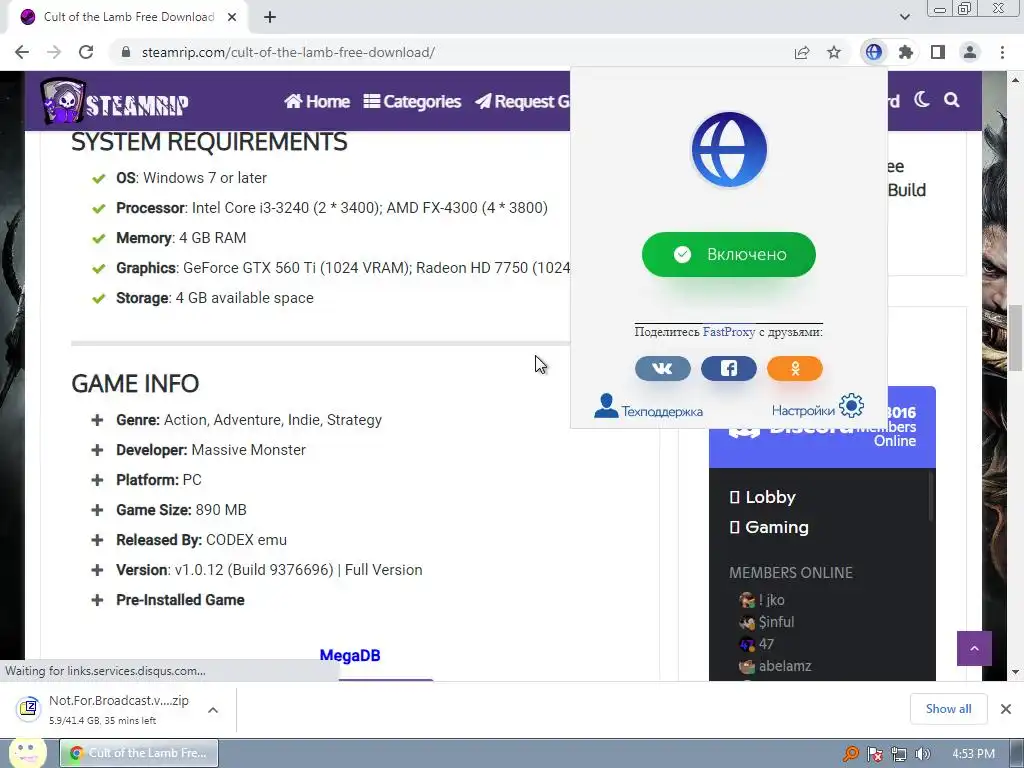Click the Chrome taskbar button
The height and width of the screenshot is (768, 1024).
pyautogui.click(x=139, y=753)
